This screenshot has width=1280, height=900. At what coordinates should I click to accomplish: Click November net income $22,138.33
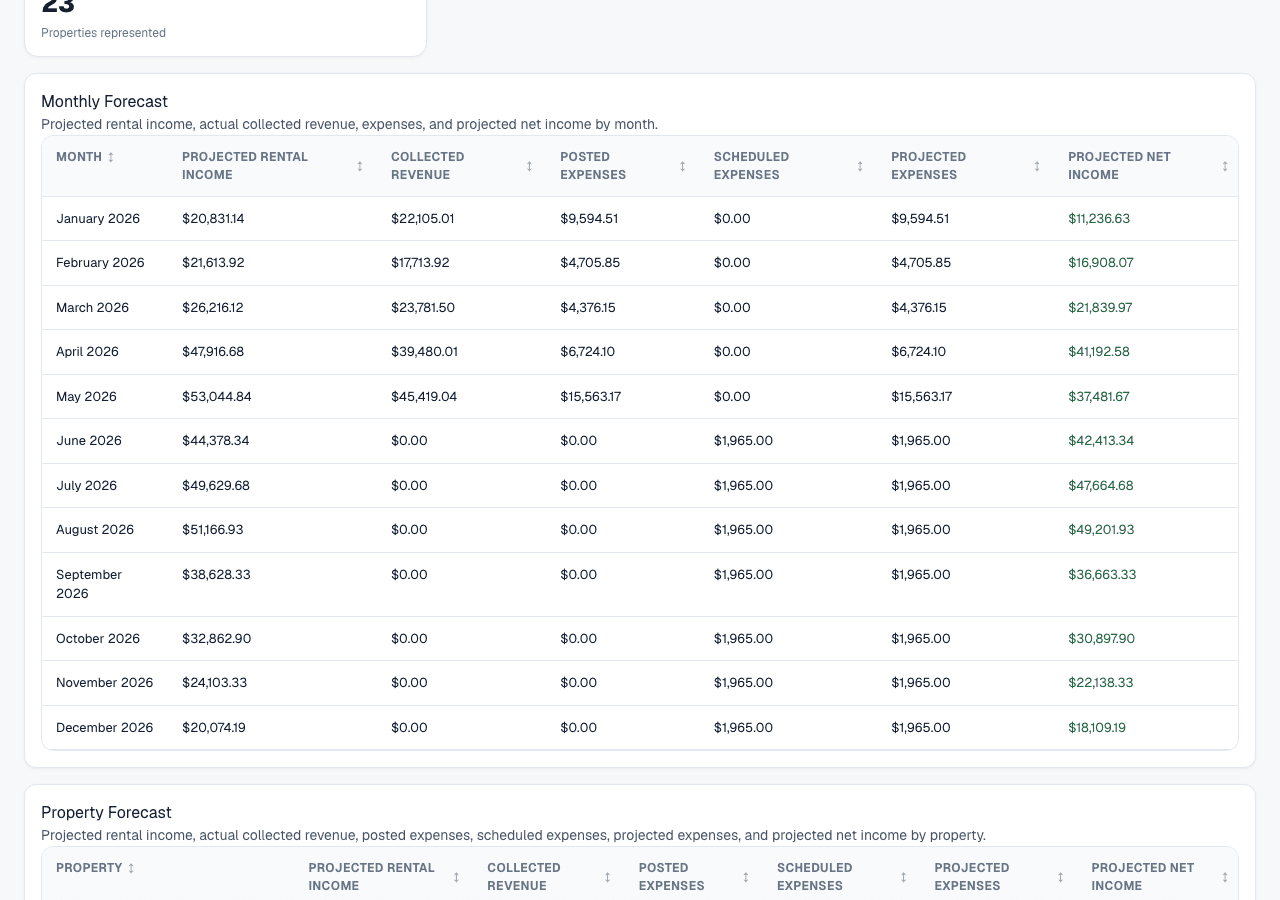pos(1100,683)
